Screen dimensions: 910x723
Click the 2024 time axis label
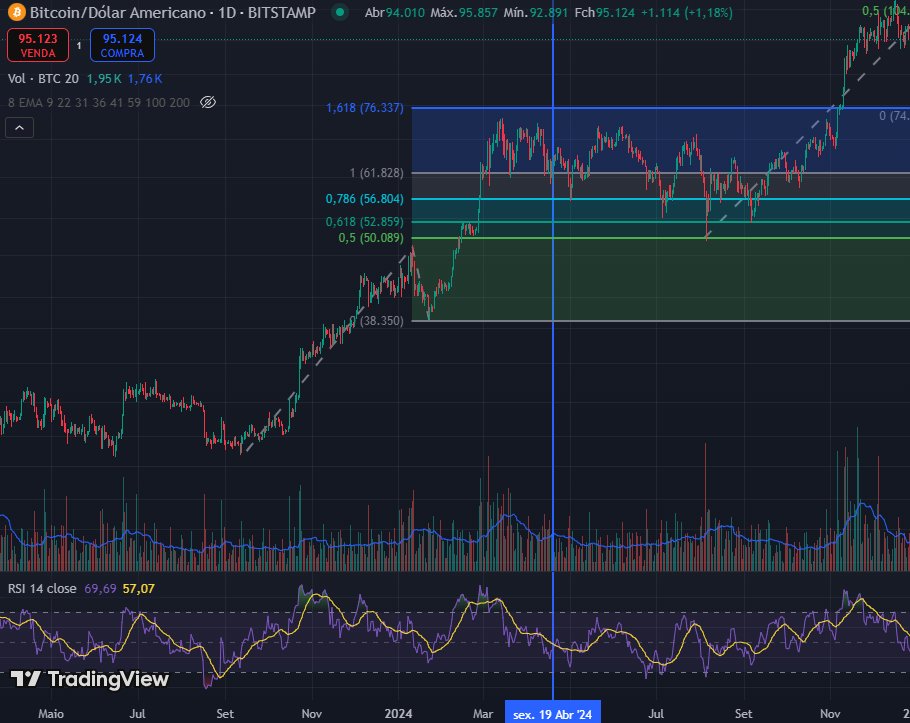click(x=398, y=714)
